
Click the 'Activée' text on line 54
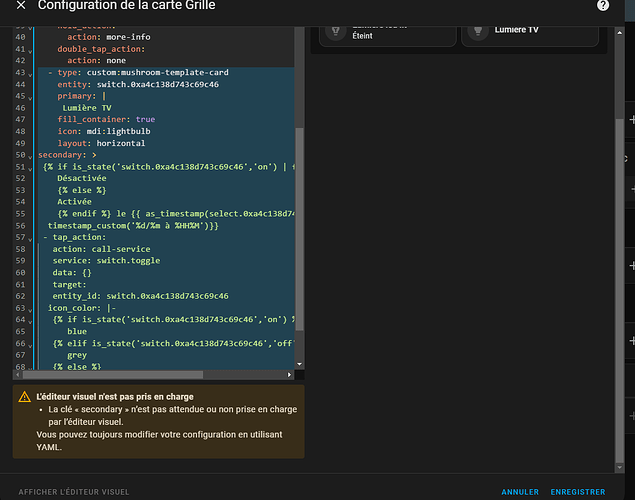(74, 202)
